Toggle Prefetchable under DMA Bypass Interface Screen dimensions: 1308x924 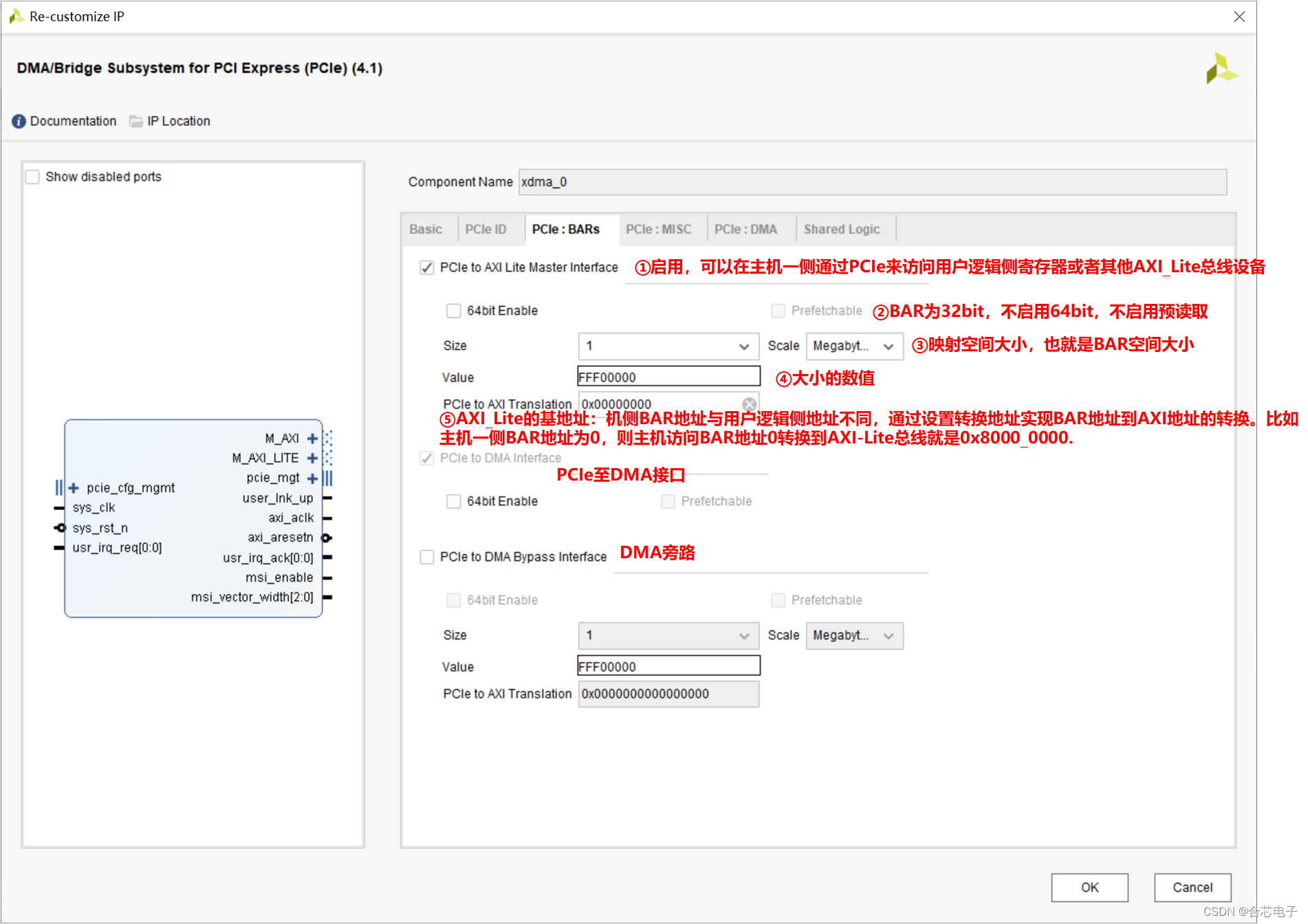tap(778, 600)
